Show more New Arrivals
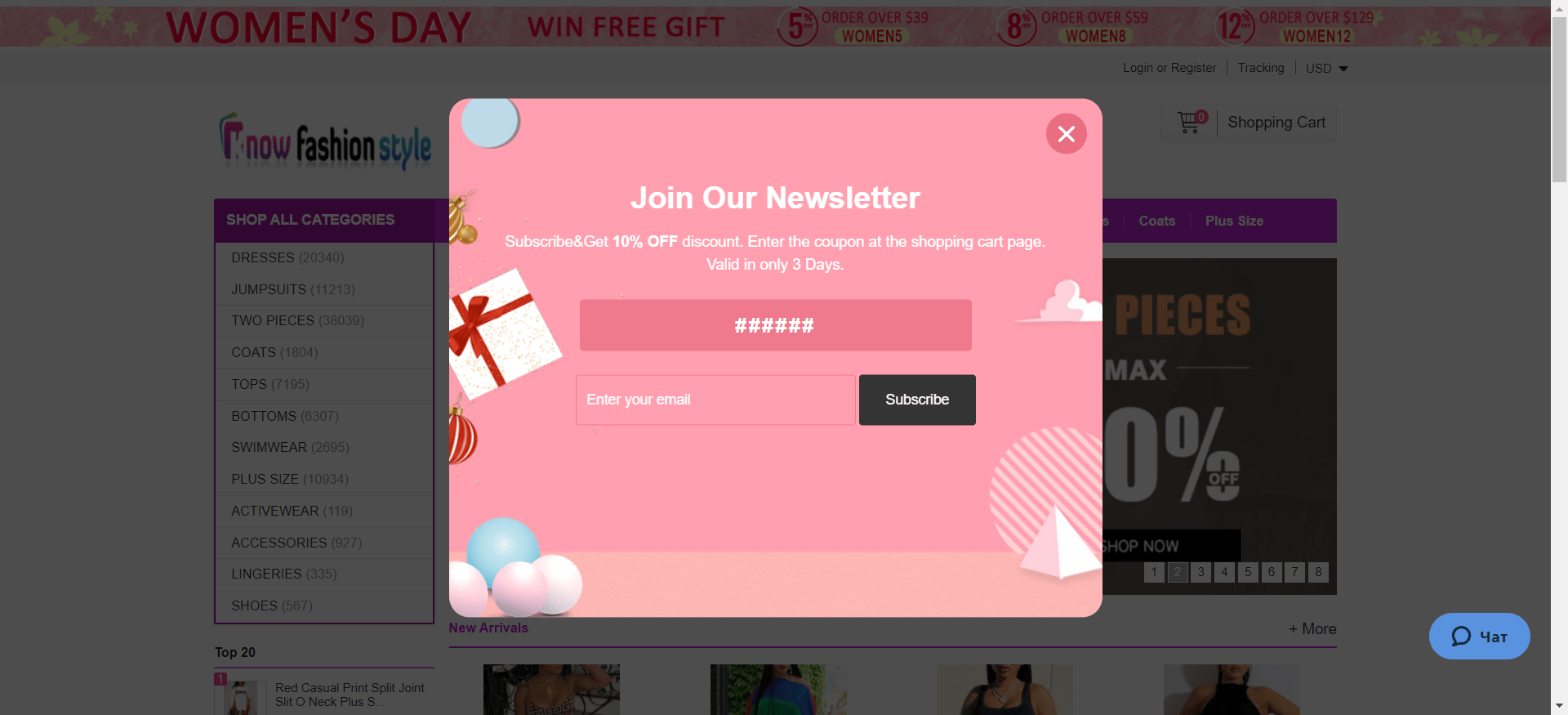 [x=1312, y=628]
